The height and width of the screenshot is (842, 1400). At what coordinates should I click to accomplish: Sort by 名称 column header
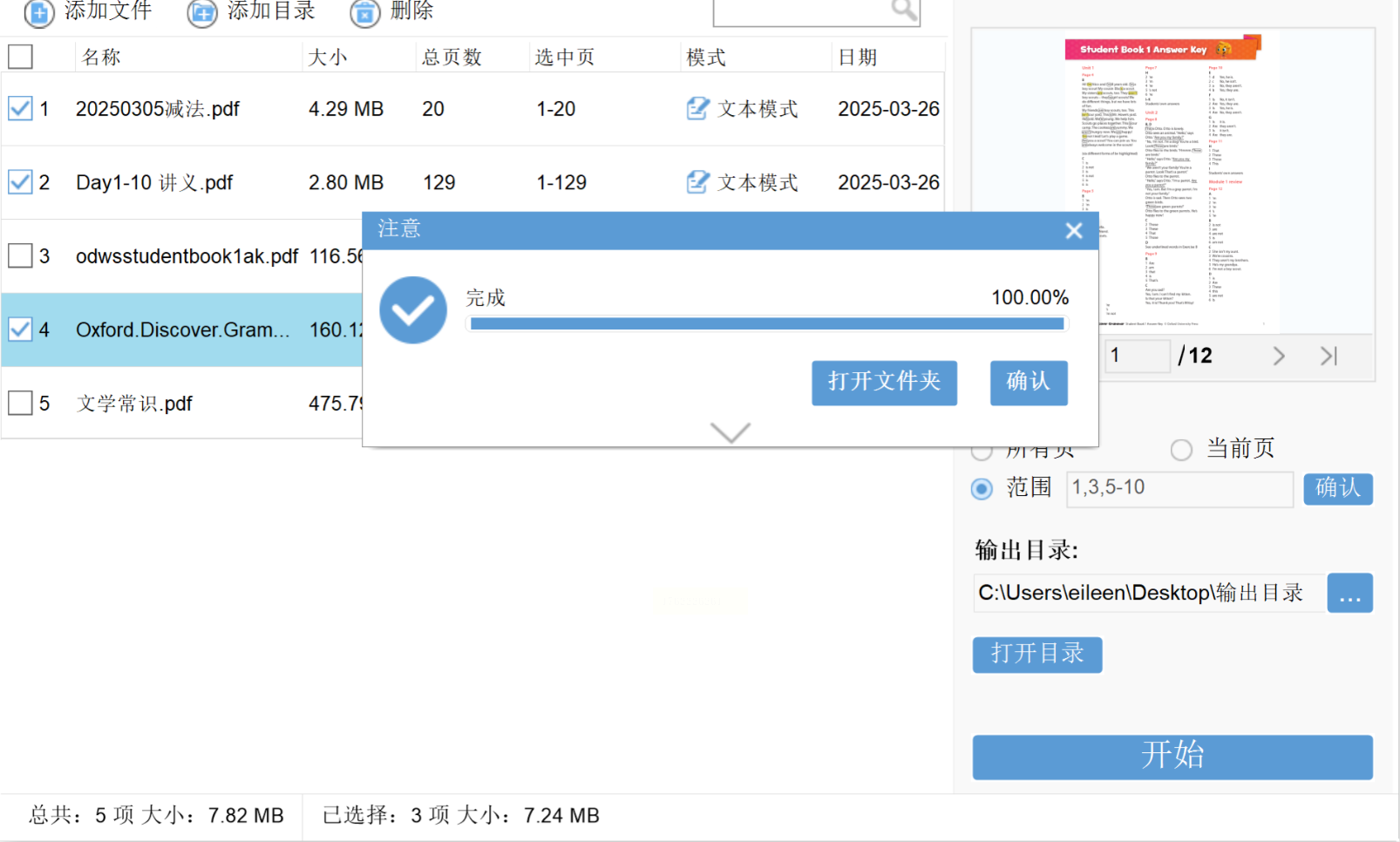(x=101, y=58)
